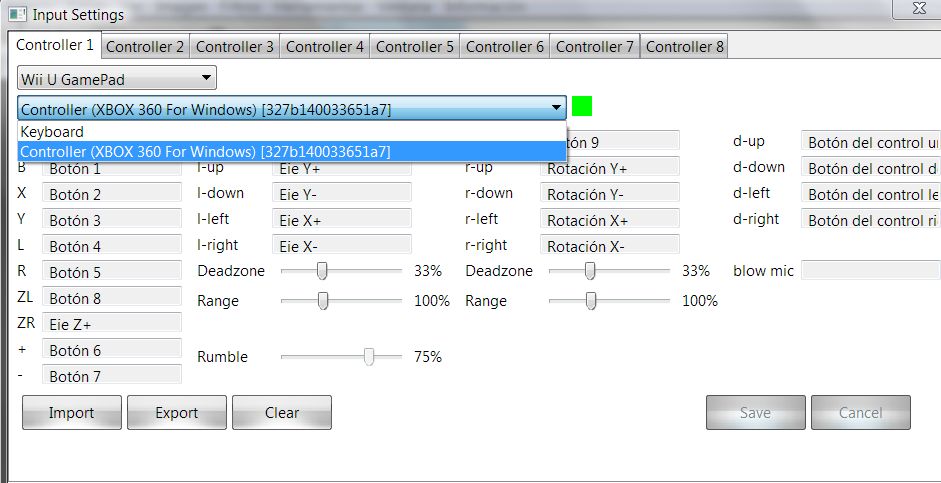The image size is (941, 483).
Task: Import a controller profile
Action: pos(71,413)
